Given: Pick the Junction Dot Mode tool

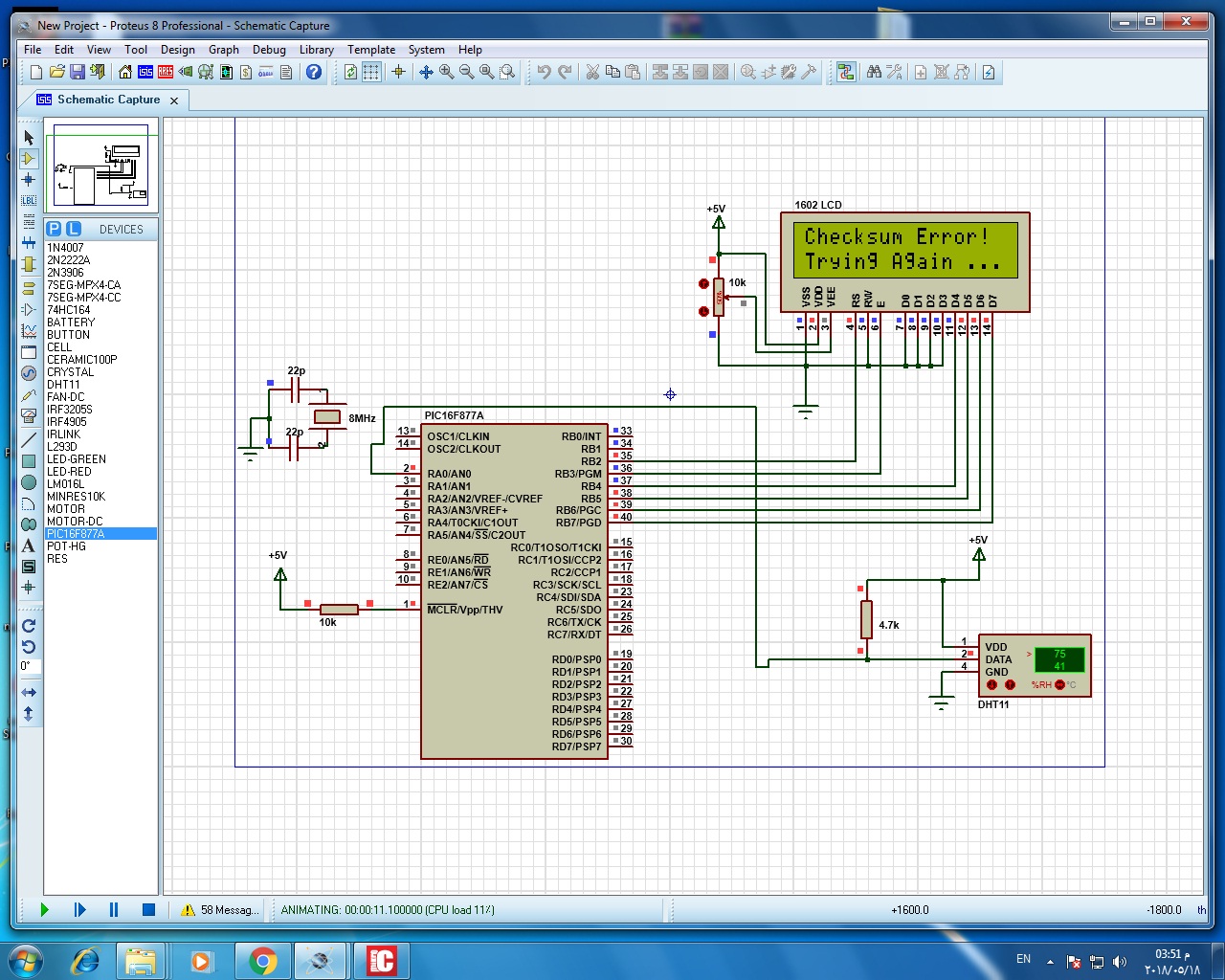Looking at the screenshot, I should (x=29, y=180).
